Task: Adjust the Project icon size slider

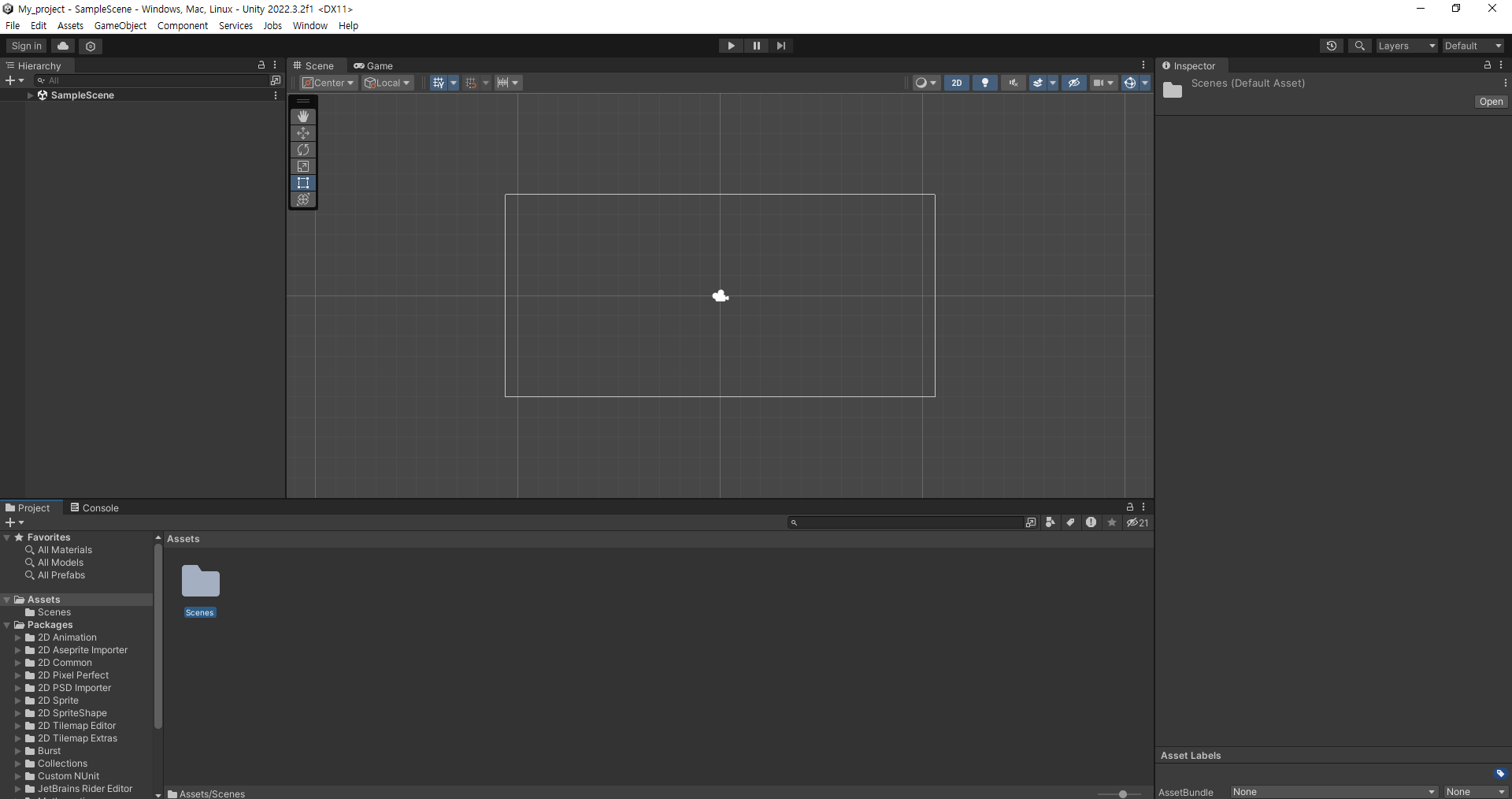Action: coord(1122,793)
